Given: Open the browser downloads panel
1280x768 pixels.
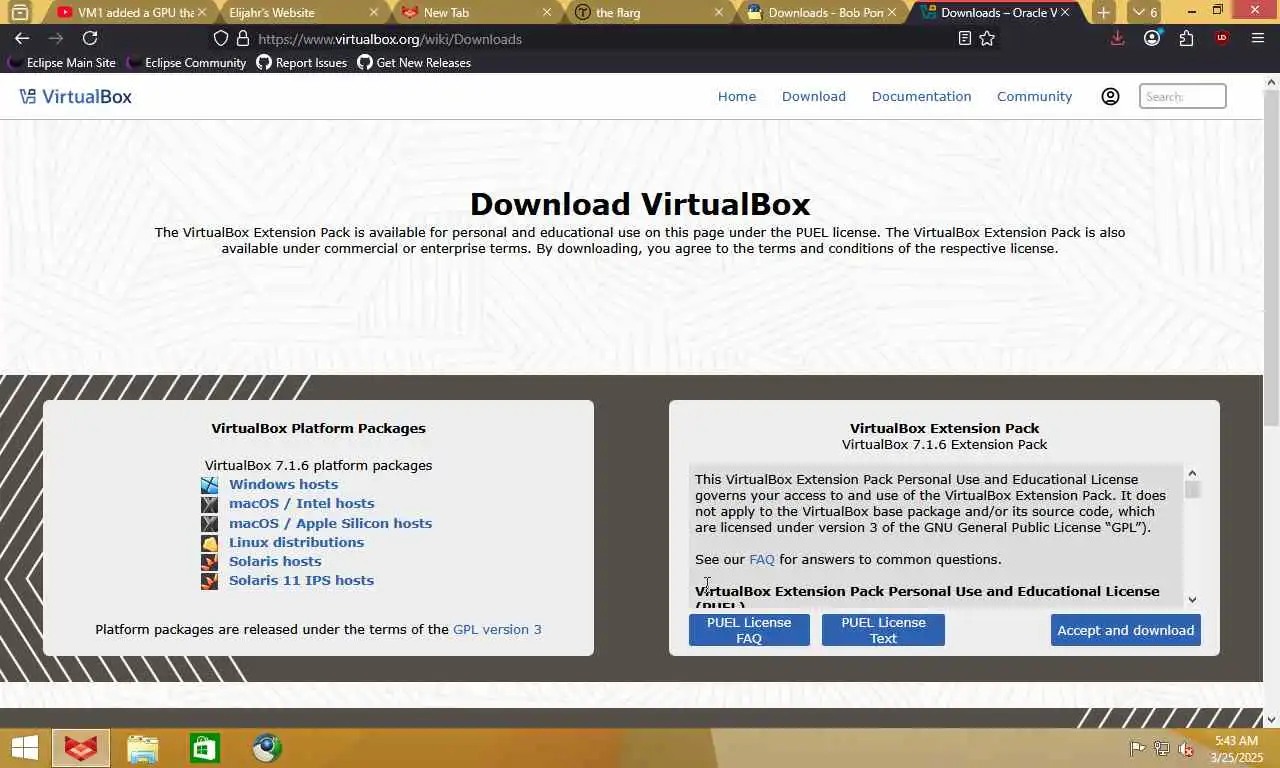Looking at the screenshot, I should [x=1117, y=38].
